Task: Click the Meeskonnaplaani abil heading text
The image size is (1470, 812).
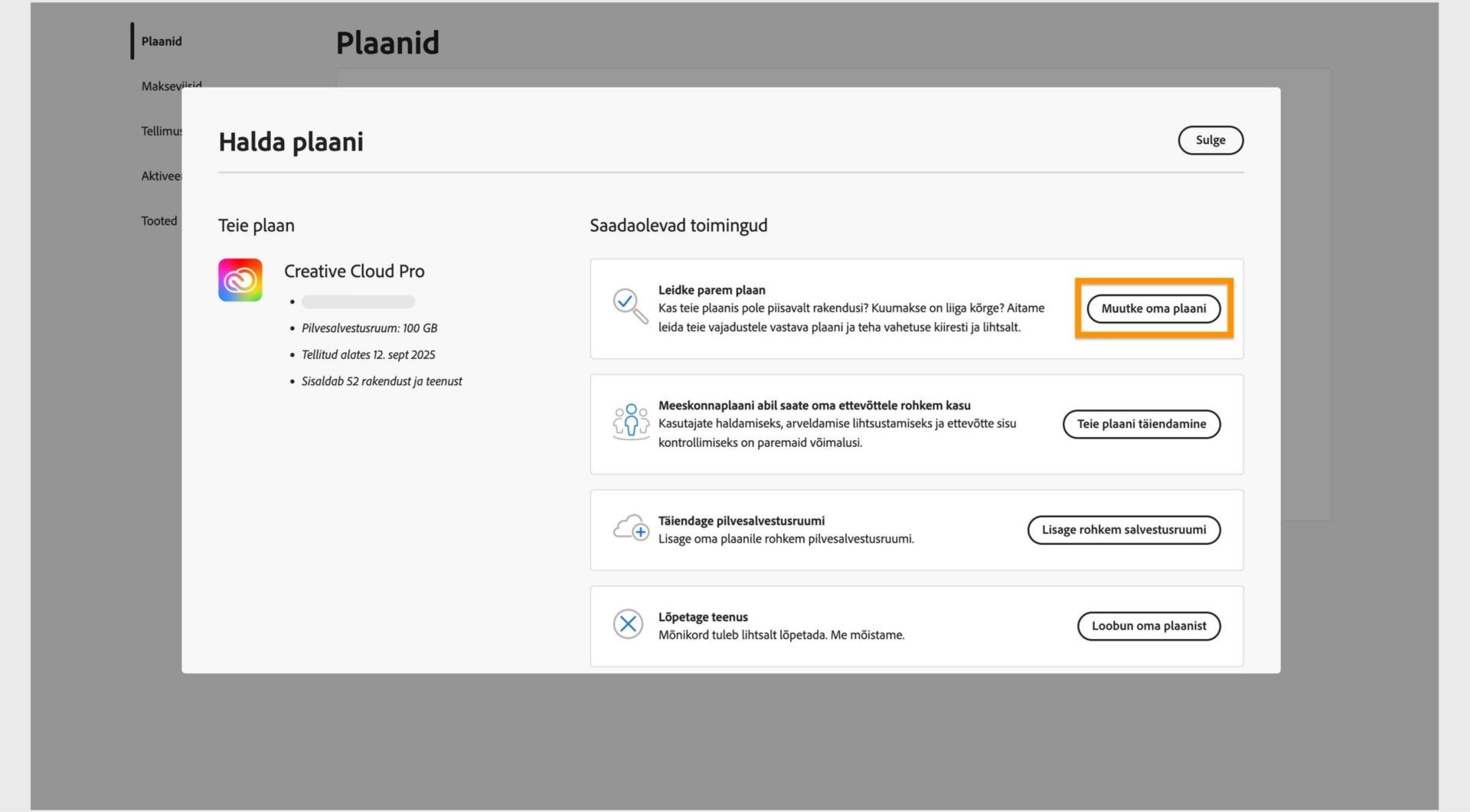Action: coord(815,406)
